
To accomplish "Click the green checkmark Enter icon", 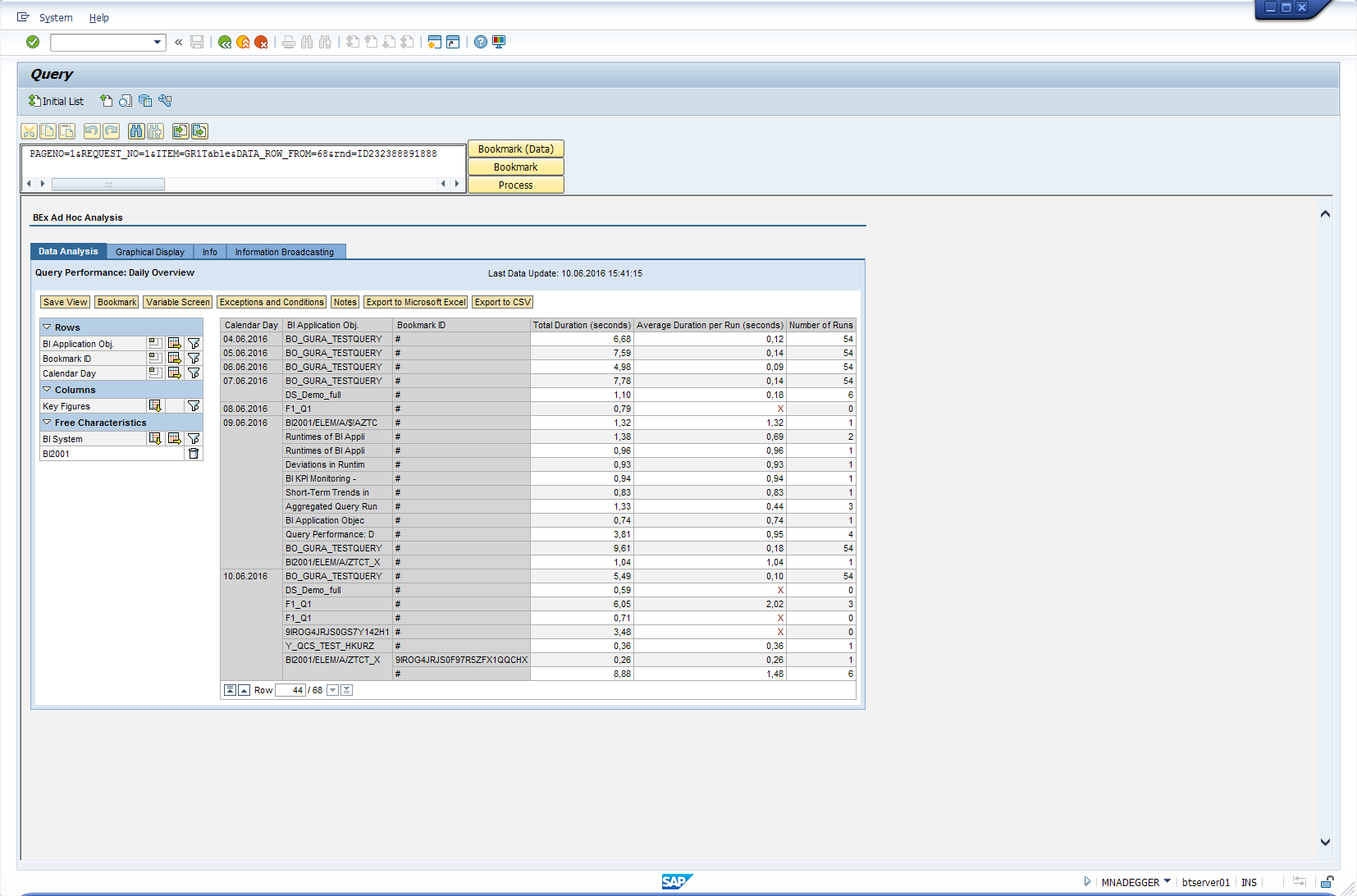I will (x=33, y=42).
